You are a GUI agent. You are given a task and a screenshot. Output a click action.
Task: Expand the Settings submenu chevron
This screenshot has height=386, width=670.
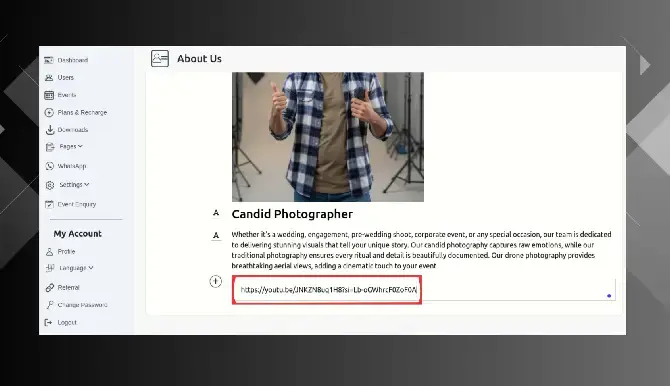point(87,184)
